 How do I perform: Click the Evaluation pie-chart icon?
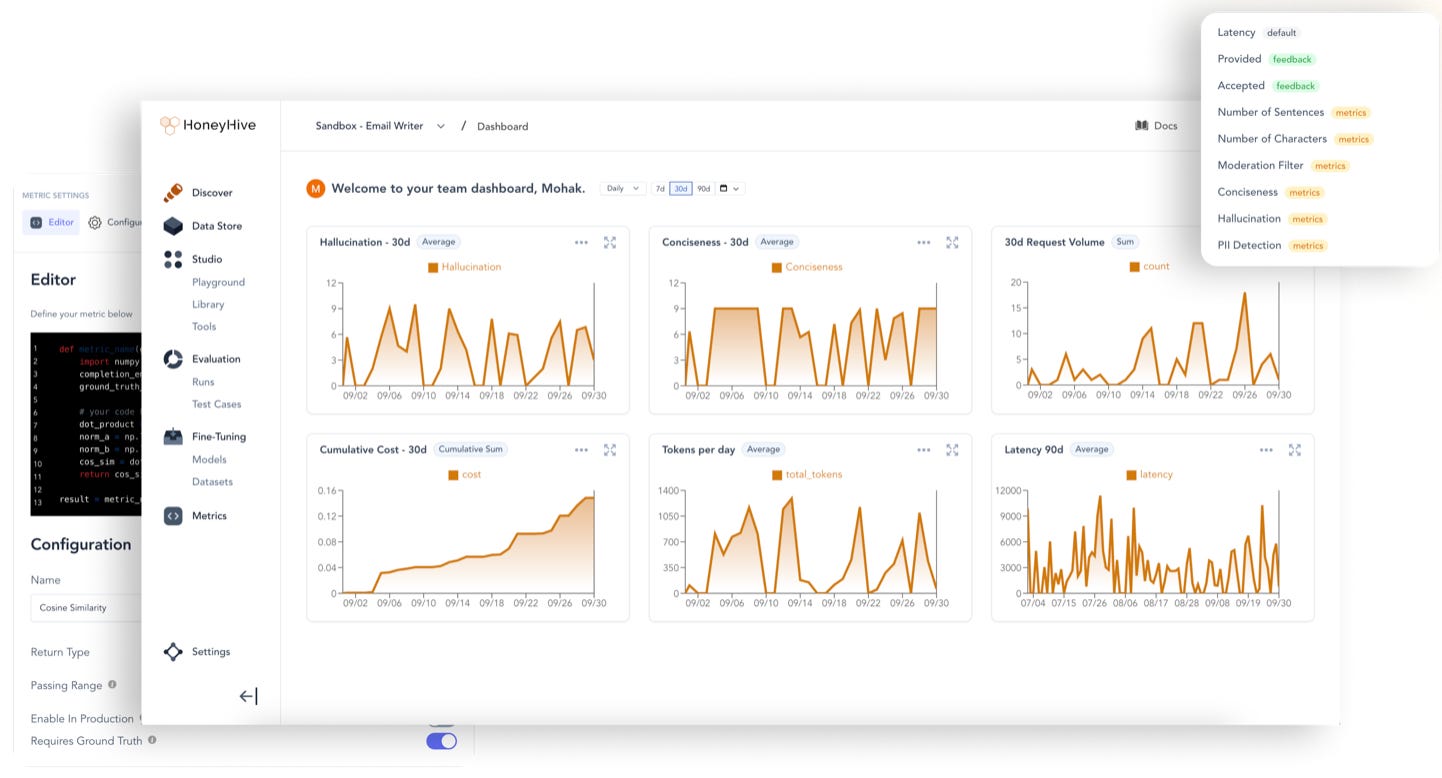(173, 359)
